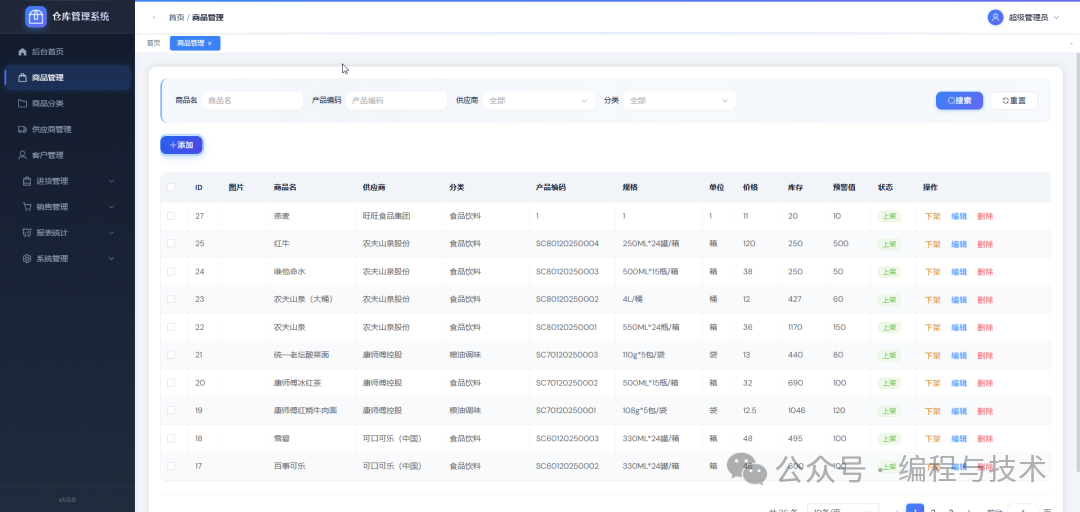The image size is (1080, 512).
Task: Focus the 产品编码 input field
Action: click(x=397, y=101)
